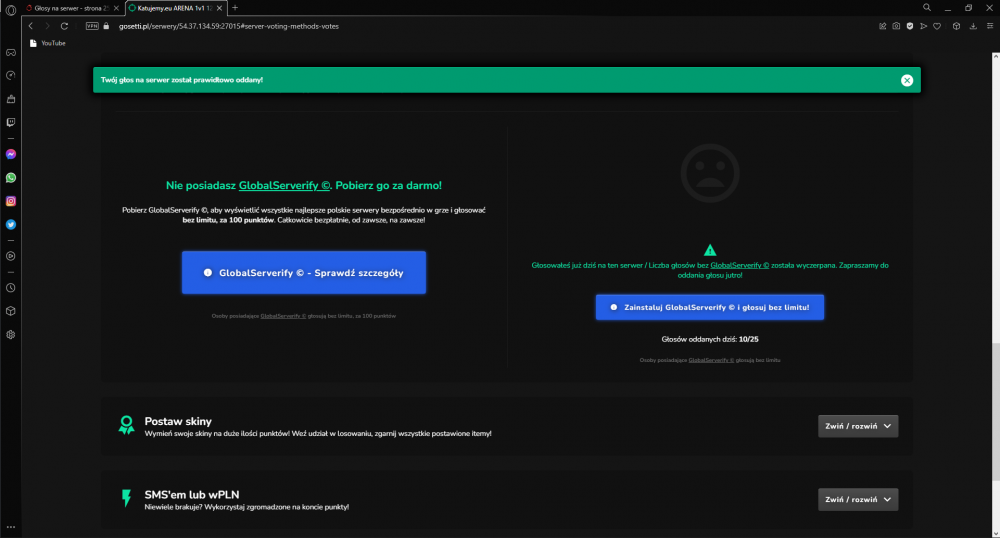Open the Twitch sidebar panel
1000x538 pixels.
tap(11, 122)
